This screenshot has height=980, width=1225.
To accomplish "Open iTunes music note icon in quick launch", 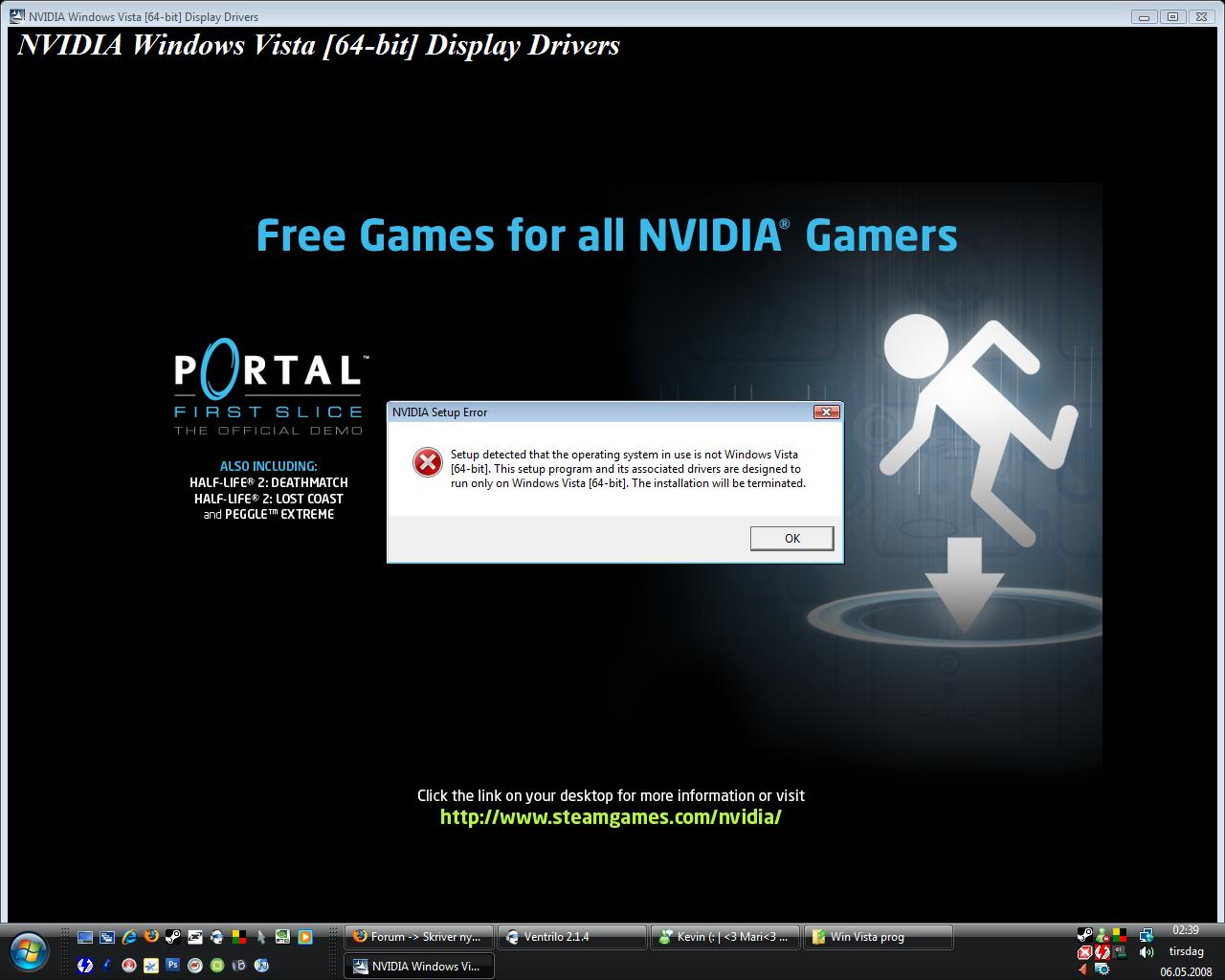I will point(261,965).
